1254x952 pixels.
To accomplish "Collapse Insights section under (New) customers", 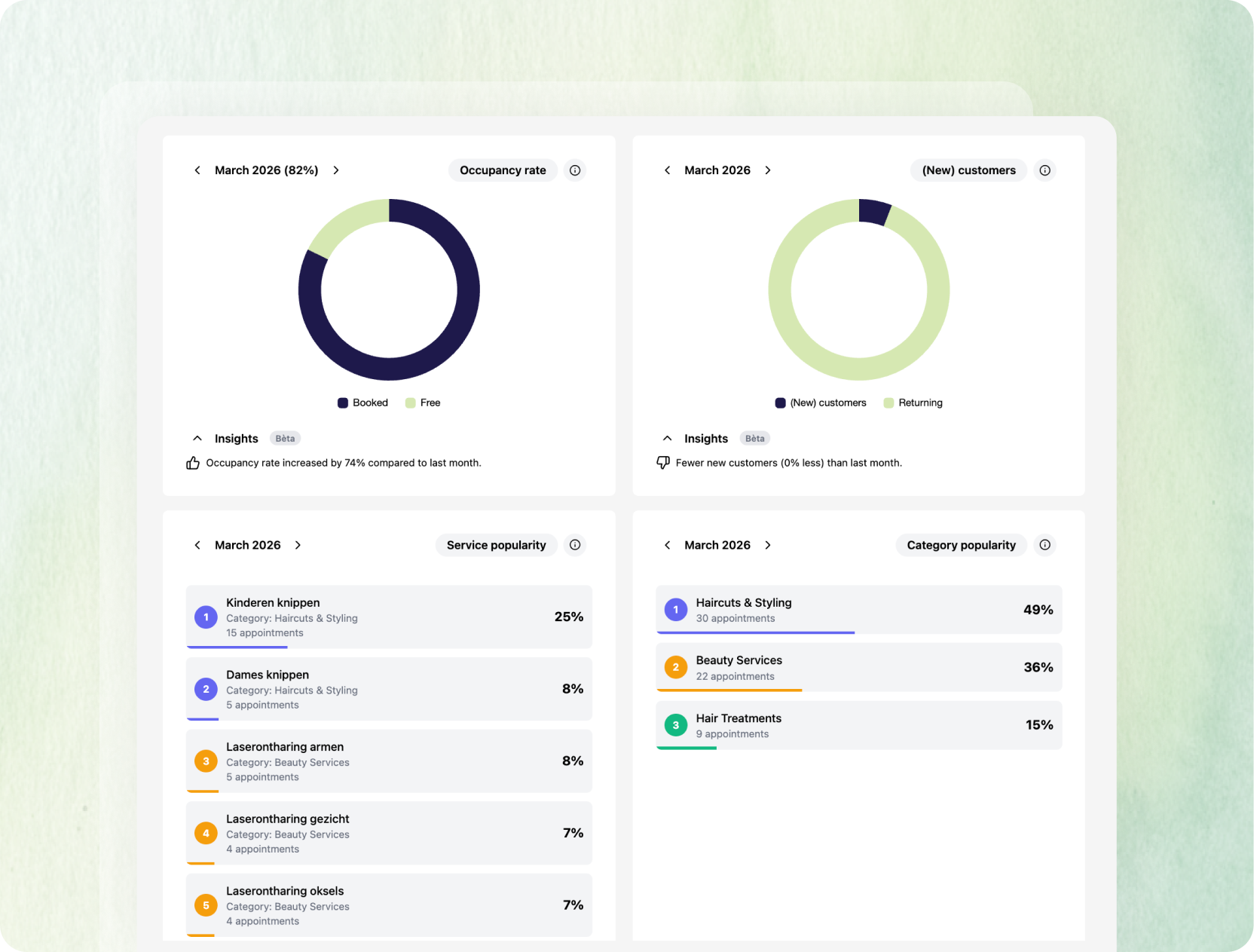I will coord(667,438).
